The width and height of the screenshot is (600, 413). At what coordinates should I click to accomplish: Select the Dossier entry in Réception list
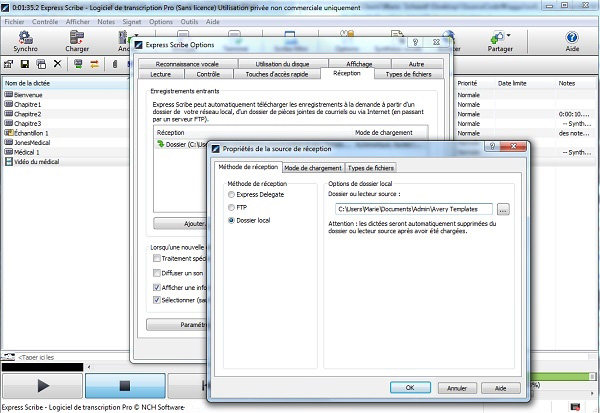click(182, 144)
